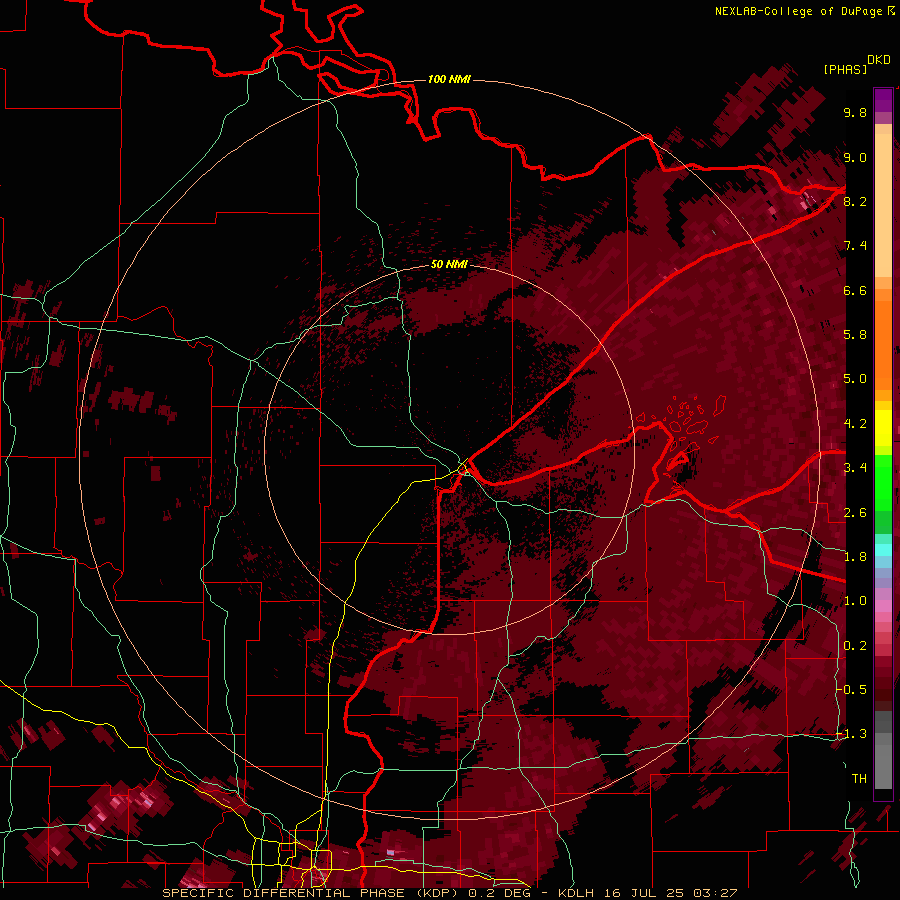
Task: Click the 3.4 scale value
Action: 855,468
